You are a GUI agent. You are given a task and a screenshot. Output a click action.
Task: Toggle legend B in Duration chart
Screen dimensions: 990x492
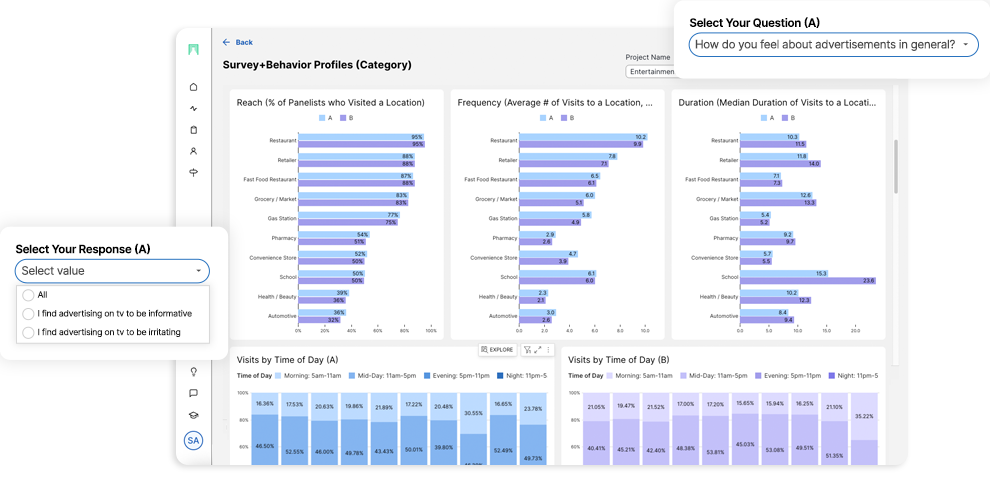pos(787,118)
